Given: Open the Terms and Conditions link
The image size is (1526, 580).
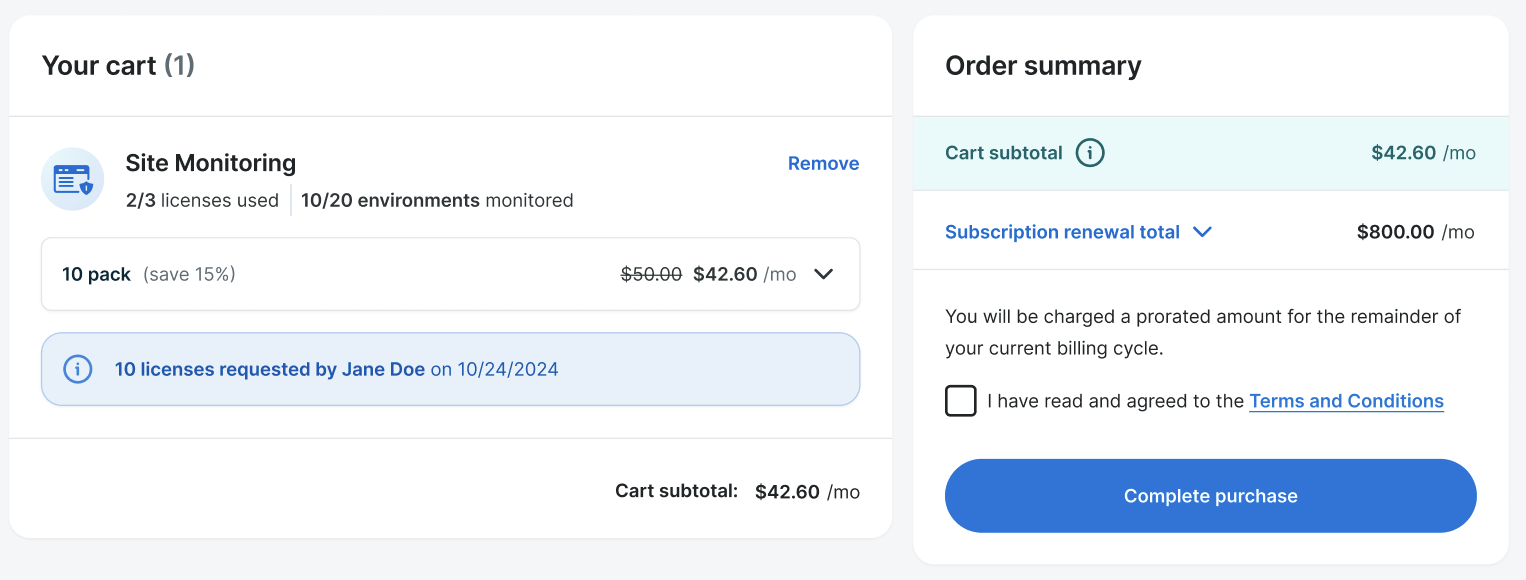Looking at the screenshot, I should point(1346,401).
